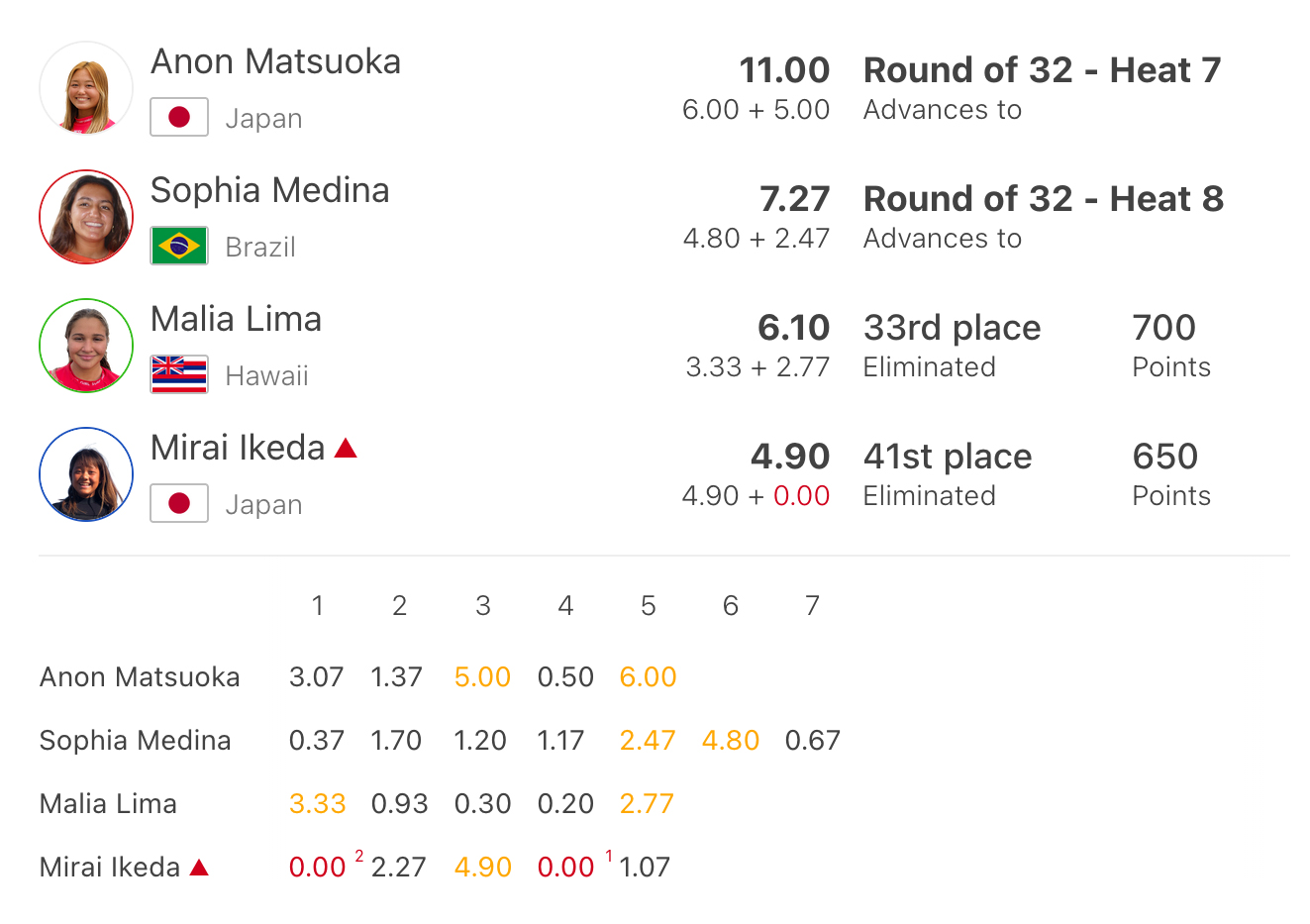Open the Round of 32 - Heat 7 link
The image size is (1310, 924).
click(x=1042, y=70)
